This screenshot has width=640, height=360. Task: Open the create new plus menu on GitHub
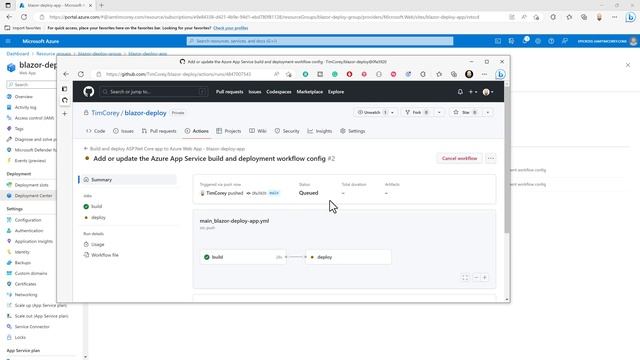(x=473, y=92)
